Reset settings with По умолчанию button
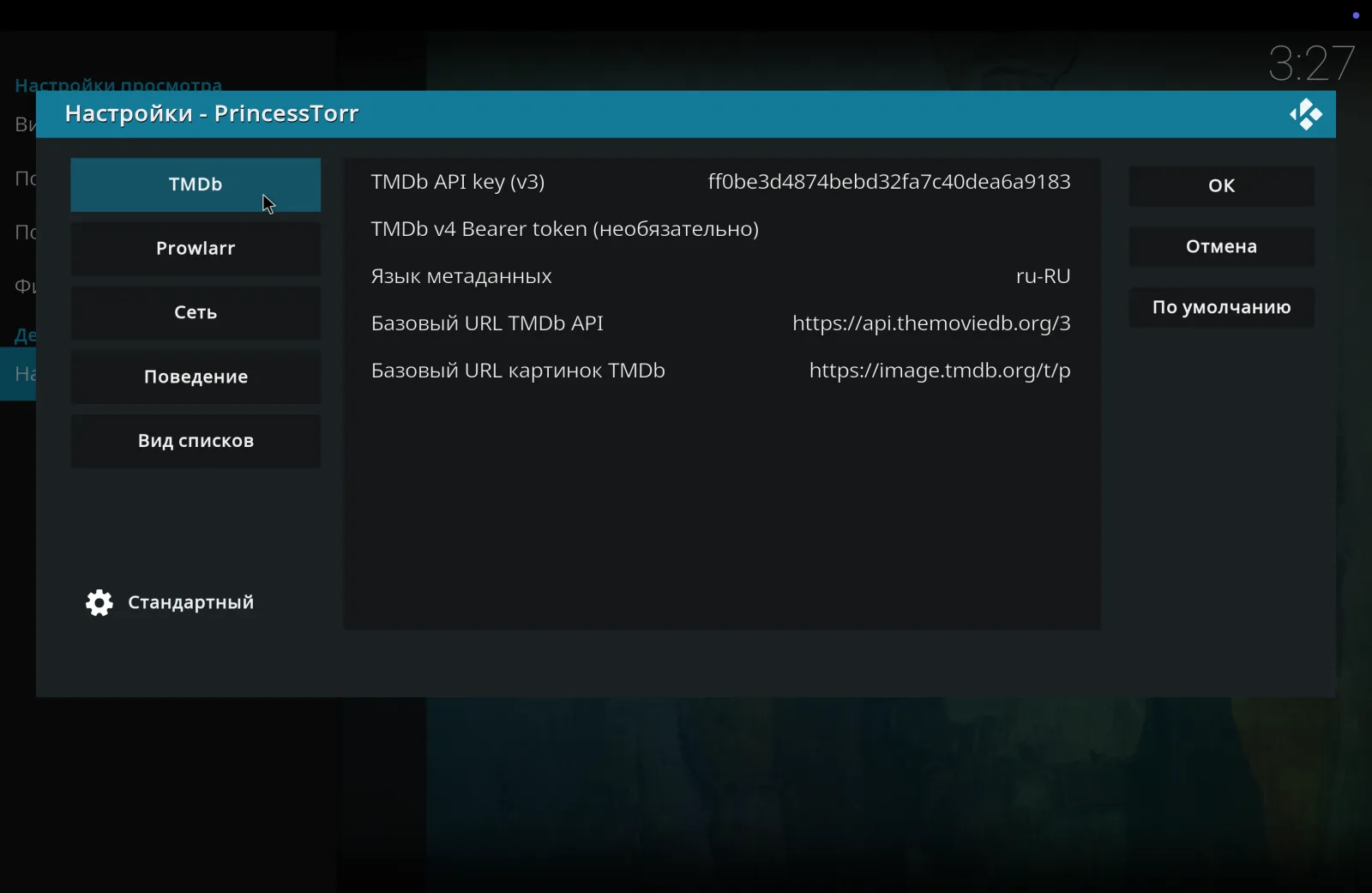The height and width of the screenshot is (893, 1372). (1221, 308)
